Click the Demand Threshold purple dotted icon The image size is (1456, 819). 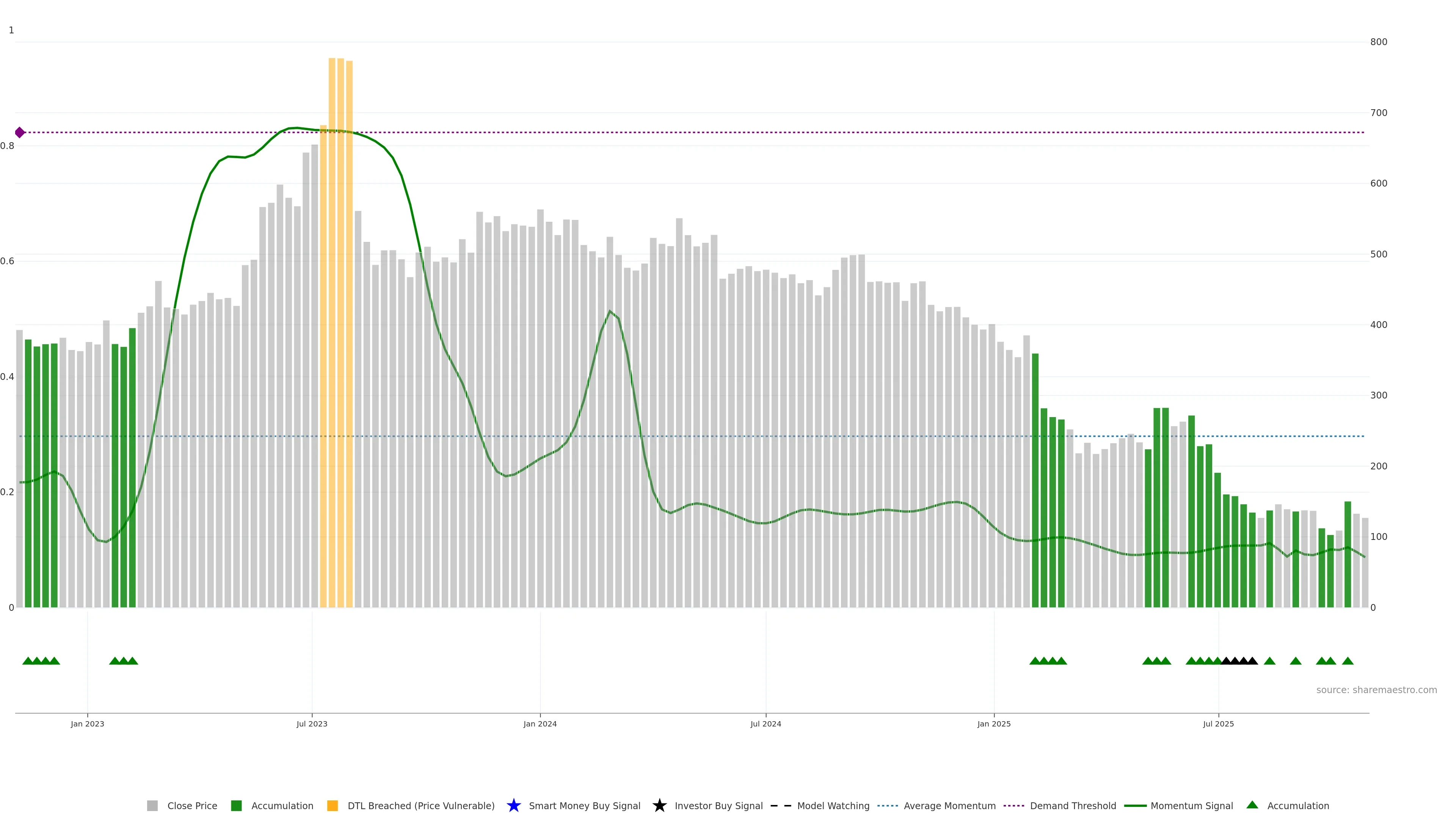point(1014,805)
